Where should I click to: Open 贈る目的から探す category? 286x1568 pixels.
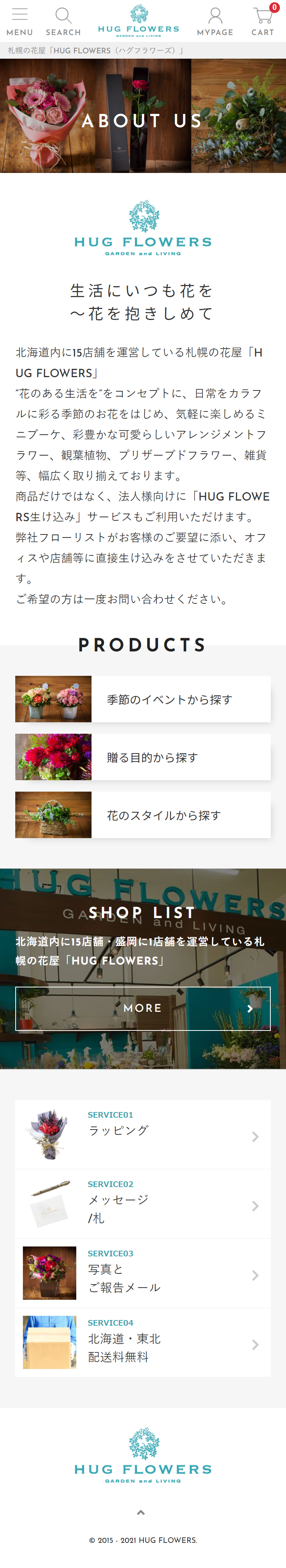(x=143, y=757)
